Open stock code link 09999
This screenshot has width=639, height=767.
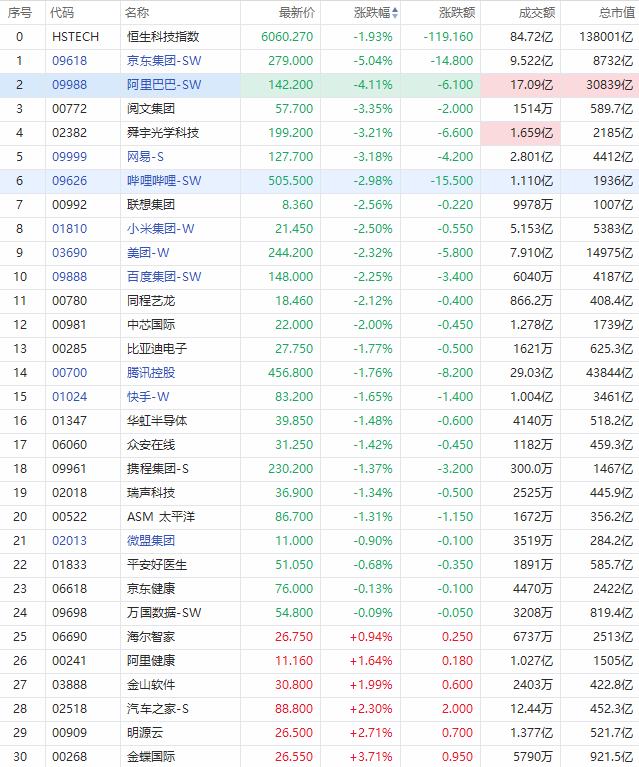(69, 157)
